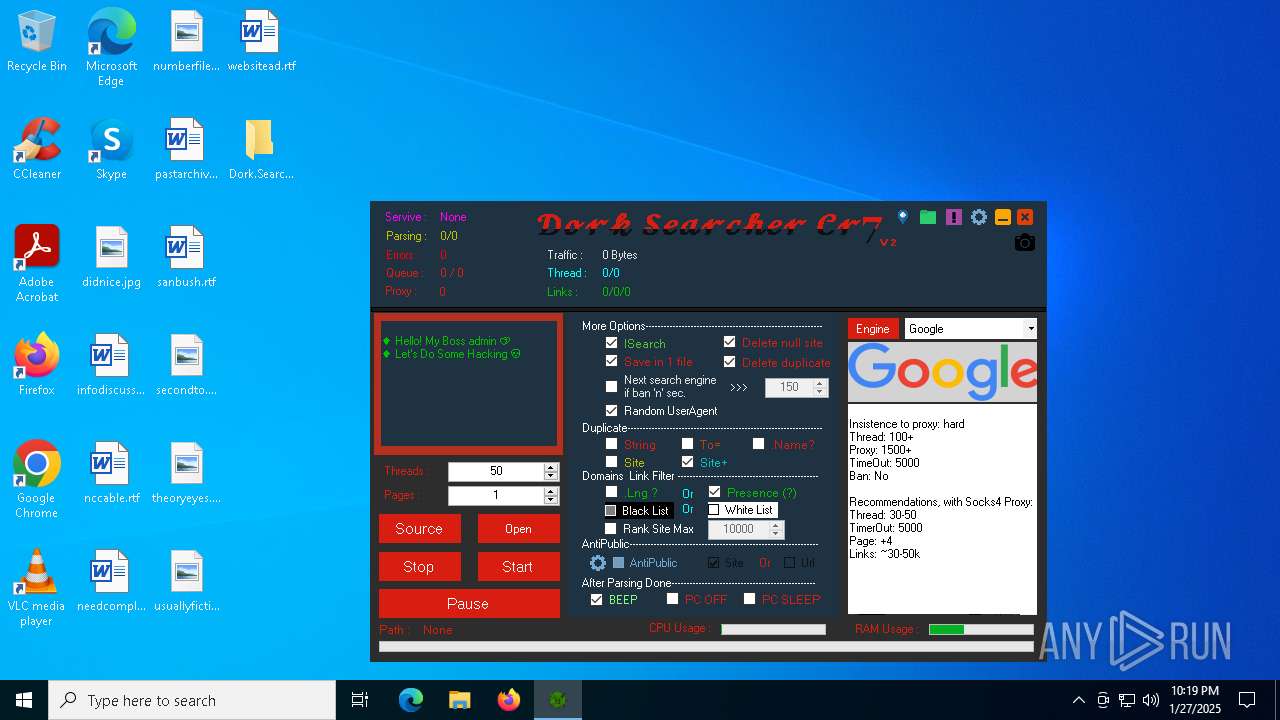Toggle Save in 1 file checkbox
Image resolution: width=1280 pixels, height=720 pixels.
pos(611,362)
